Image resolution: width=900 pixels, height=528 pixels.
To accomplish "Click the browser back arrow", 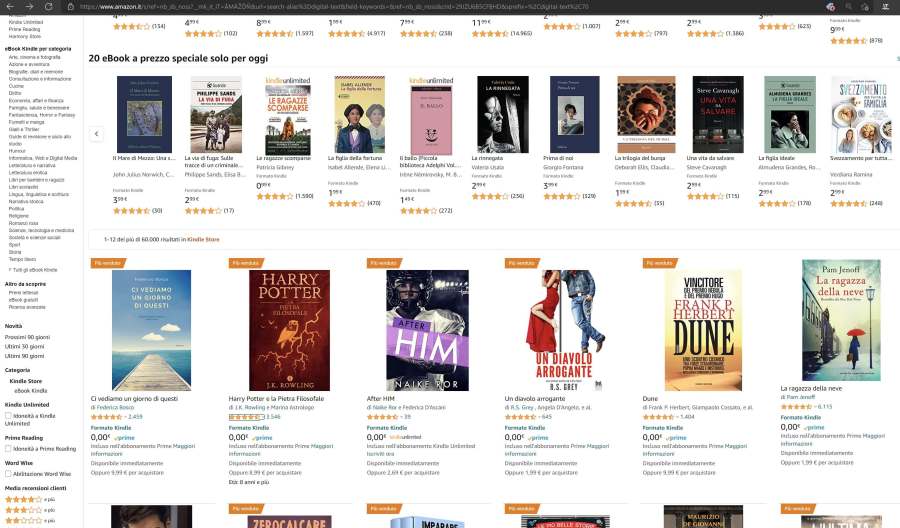I will [10, 6].
